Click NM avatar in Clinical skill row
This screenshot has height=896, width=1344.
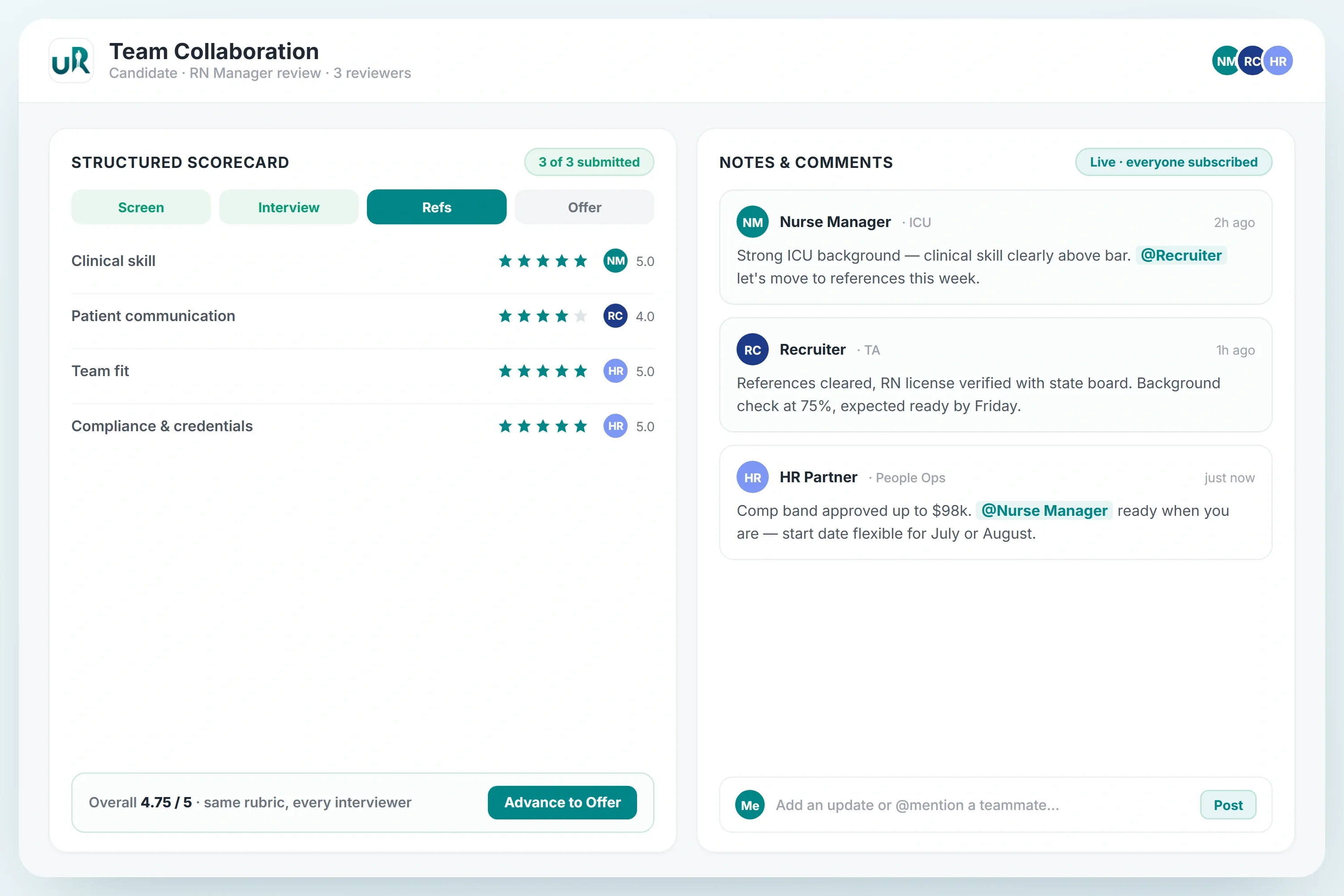click(615, 261)
